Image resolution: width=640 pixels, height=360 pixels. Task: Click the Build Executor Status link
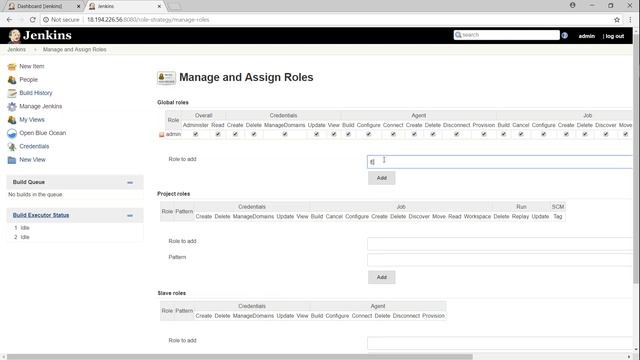coord(41,215)
